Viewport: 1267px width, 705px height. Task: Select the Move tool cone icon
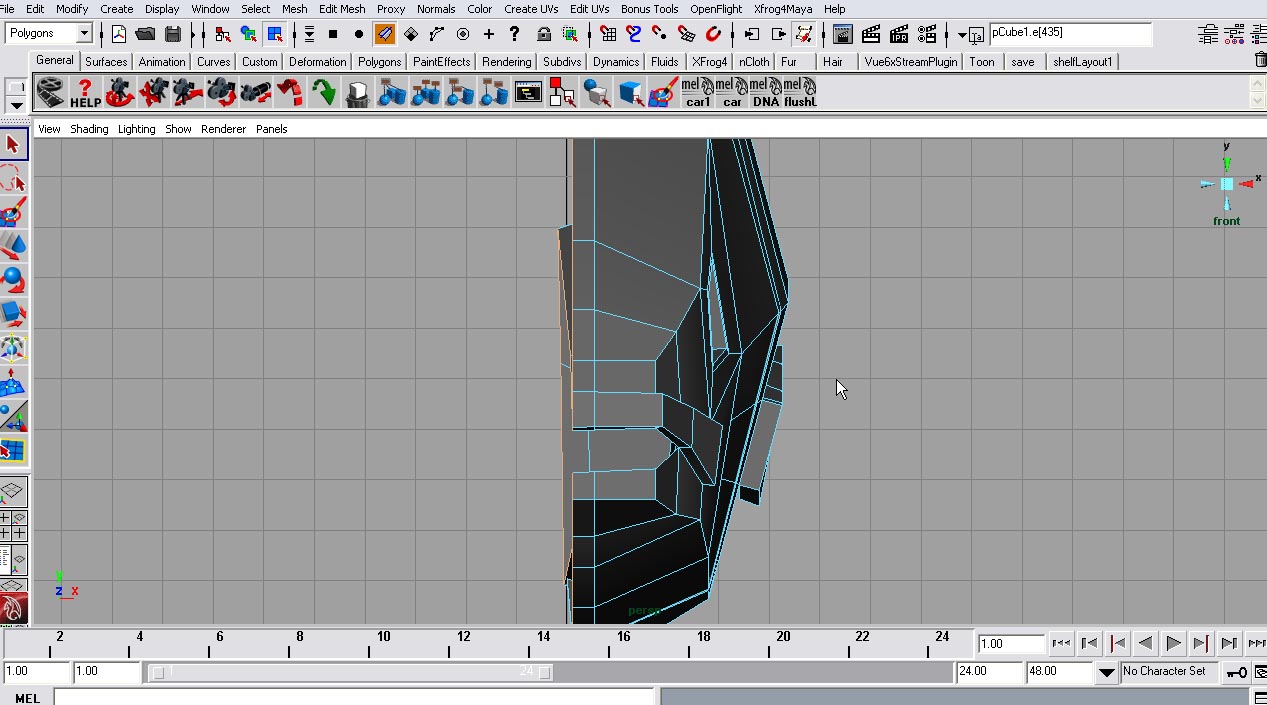click(13, 245)
